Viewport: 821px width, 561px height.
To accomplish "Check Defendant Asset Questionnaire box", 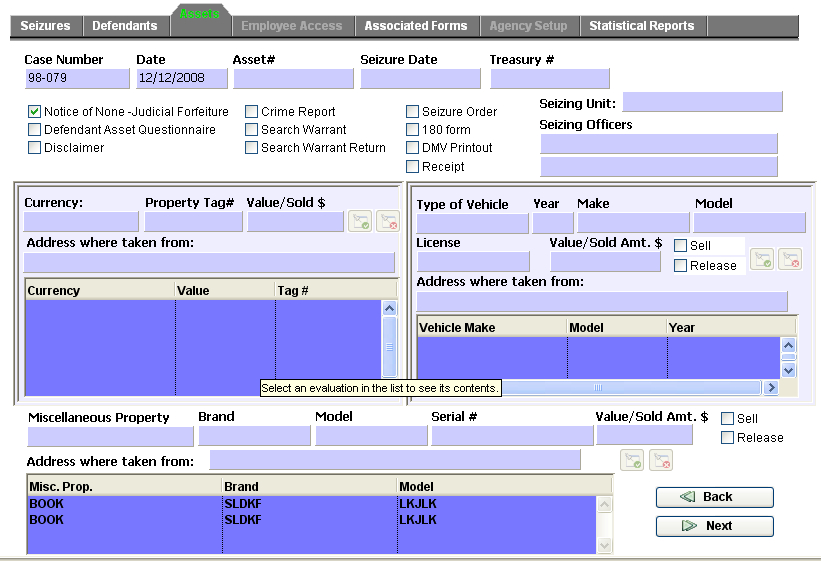I will coord(35,129).
